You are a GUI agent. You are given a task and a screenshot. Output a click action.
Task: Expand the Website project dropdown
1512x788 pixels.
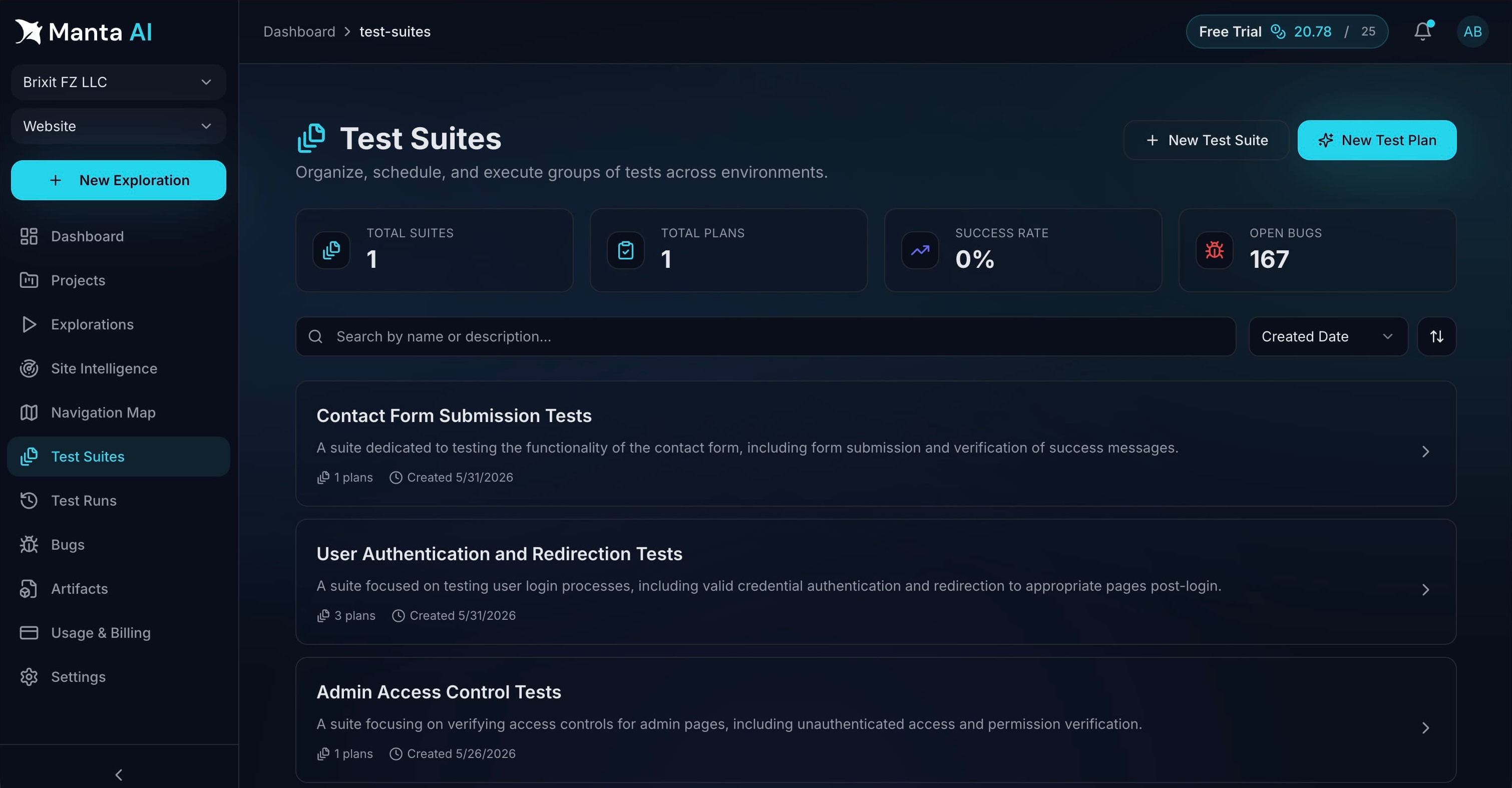pyautogui.click(x=118, y=126)
